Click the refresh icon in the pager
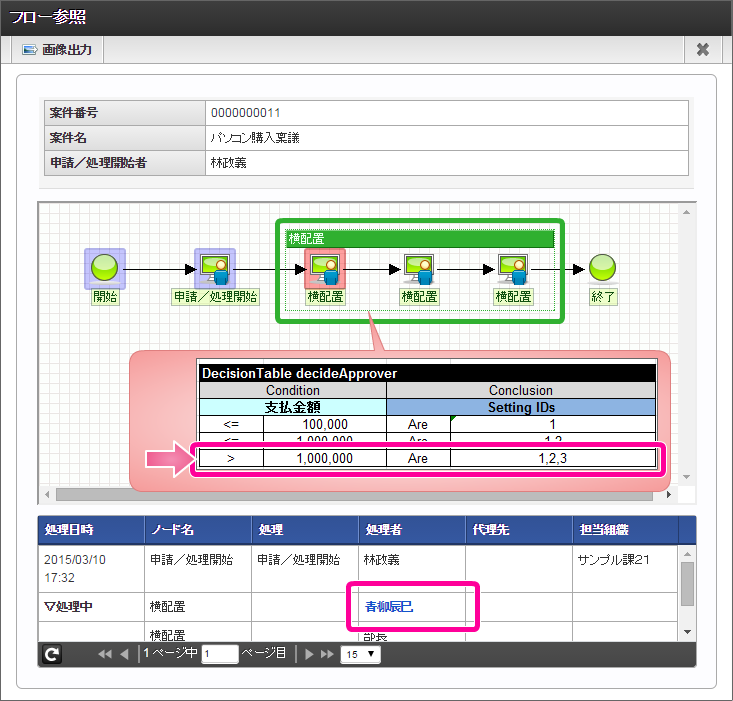733x701 pixels. tap(52, 654)
